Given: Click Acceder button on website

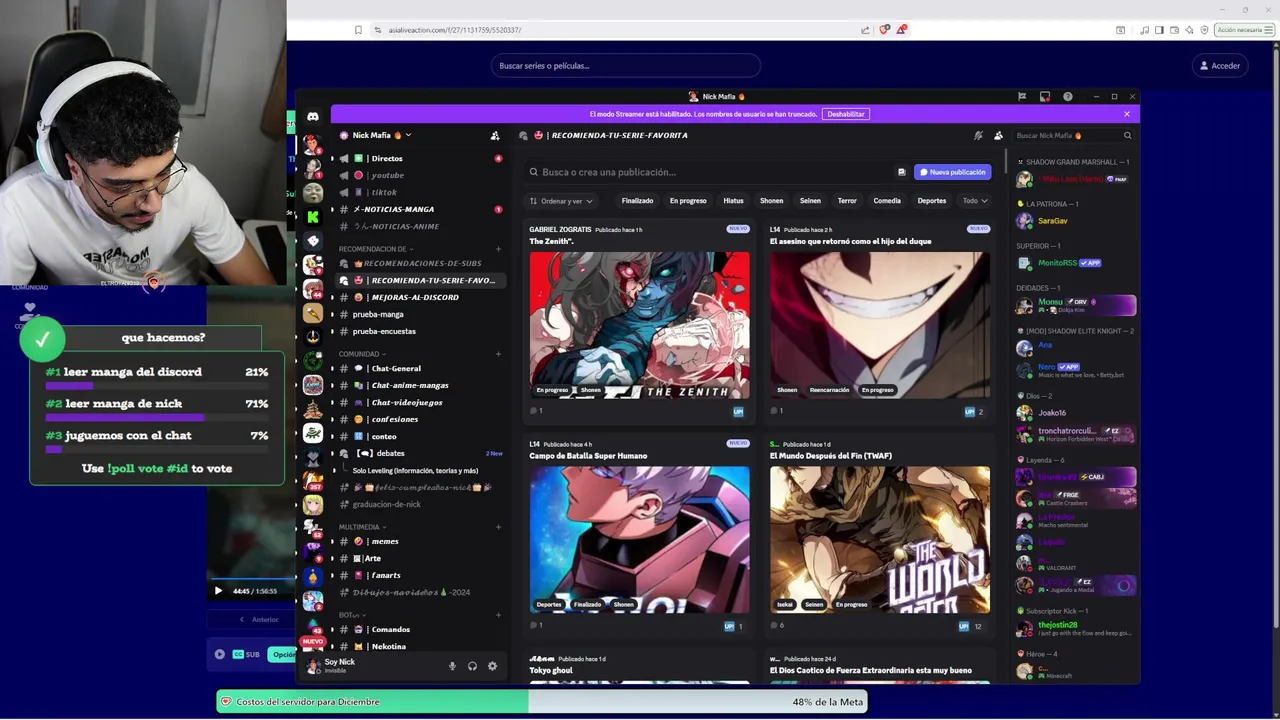Looking at the screenshot, I should pyautogui.click(x=1220, y=66).
